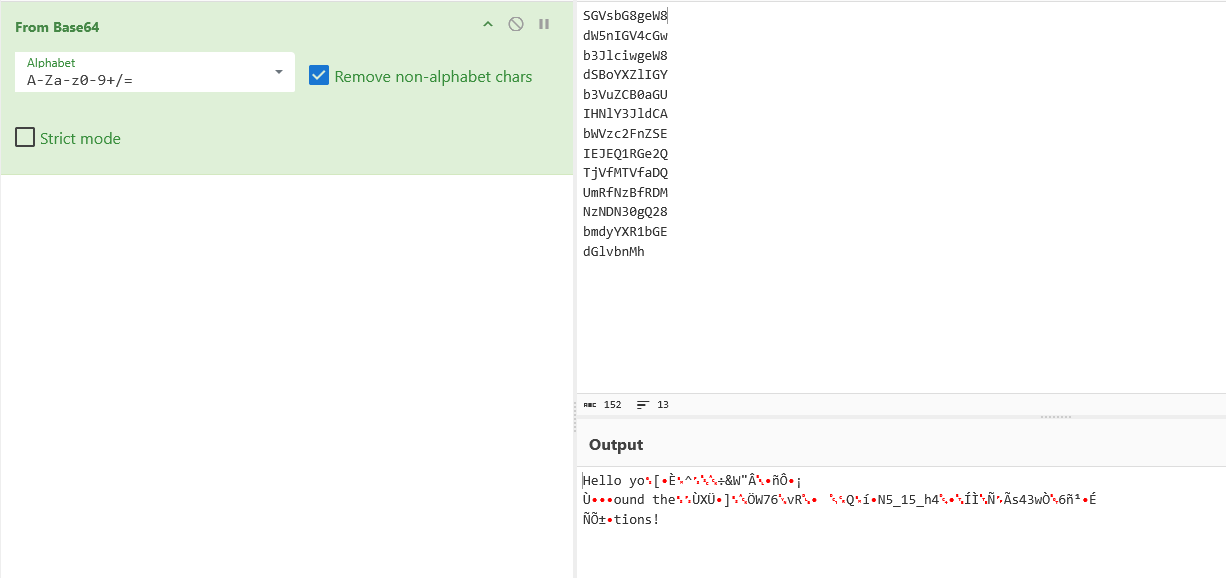Screen dimensions: 1226x578
Task: Click output line ending with tions!
Action: [x=621, y=520]
